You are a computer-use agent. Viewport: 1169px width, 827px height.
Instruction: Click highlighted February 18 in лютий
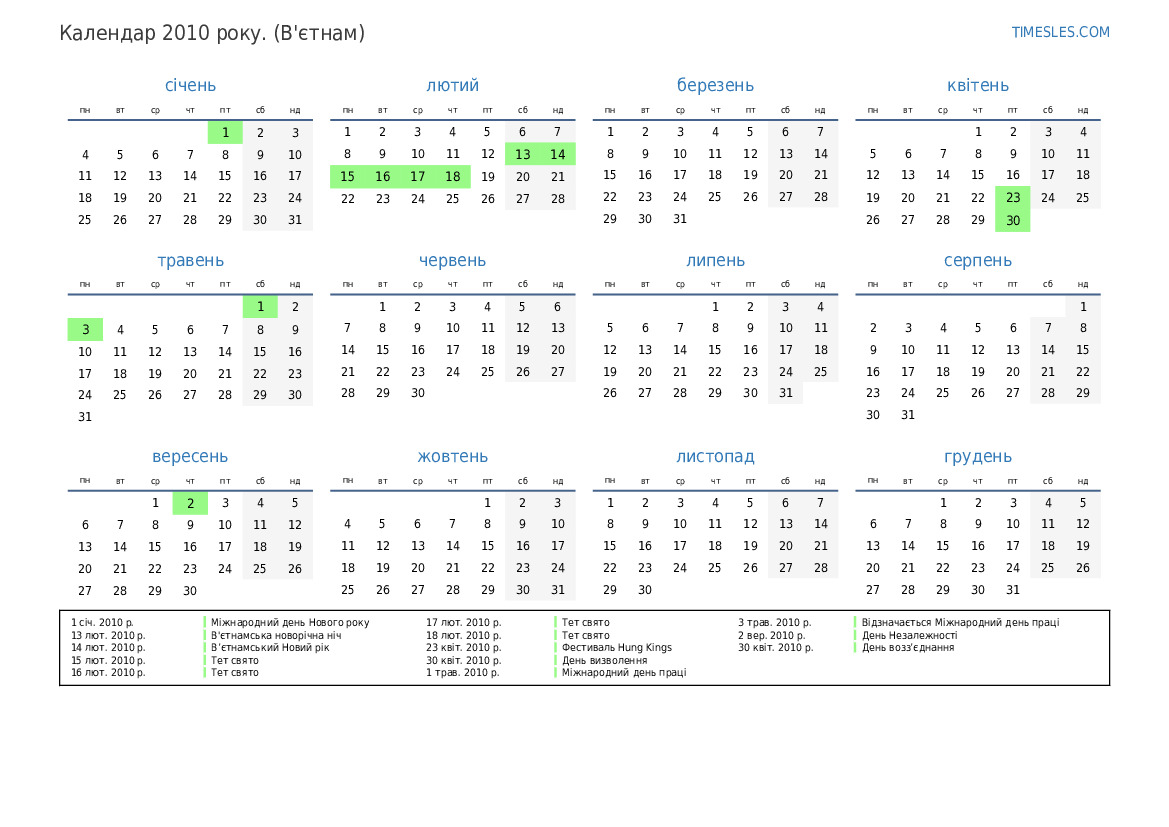click(x=453, y=177)
